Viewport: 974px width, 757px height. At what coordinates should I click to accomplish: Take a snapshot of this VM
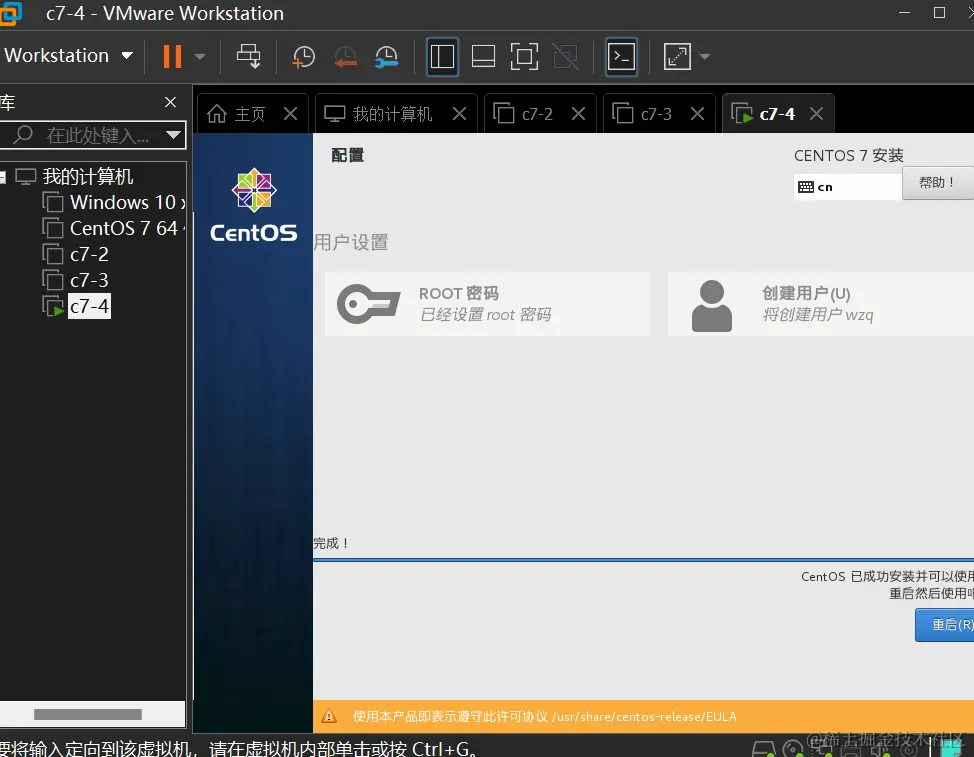pyautogui.click(x=304, y=57)
